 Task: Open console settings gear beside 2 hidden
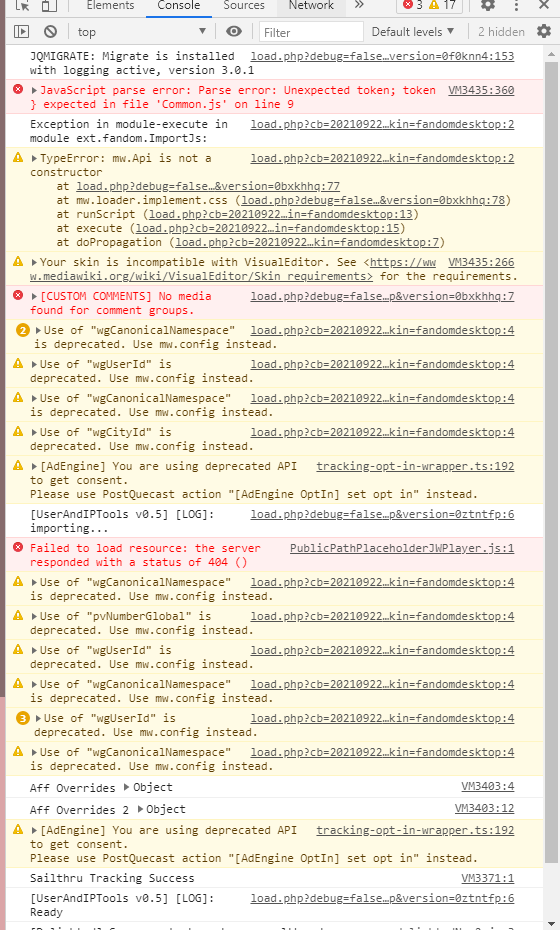pos(544,31)
